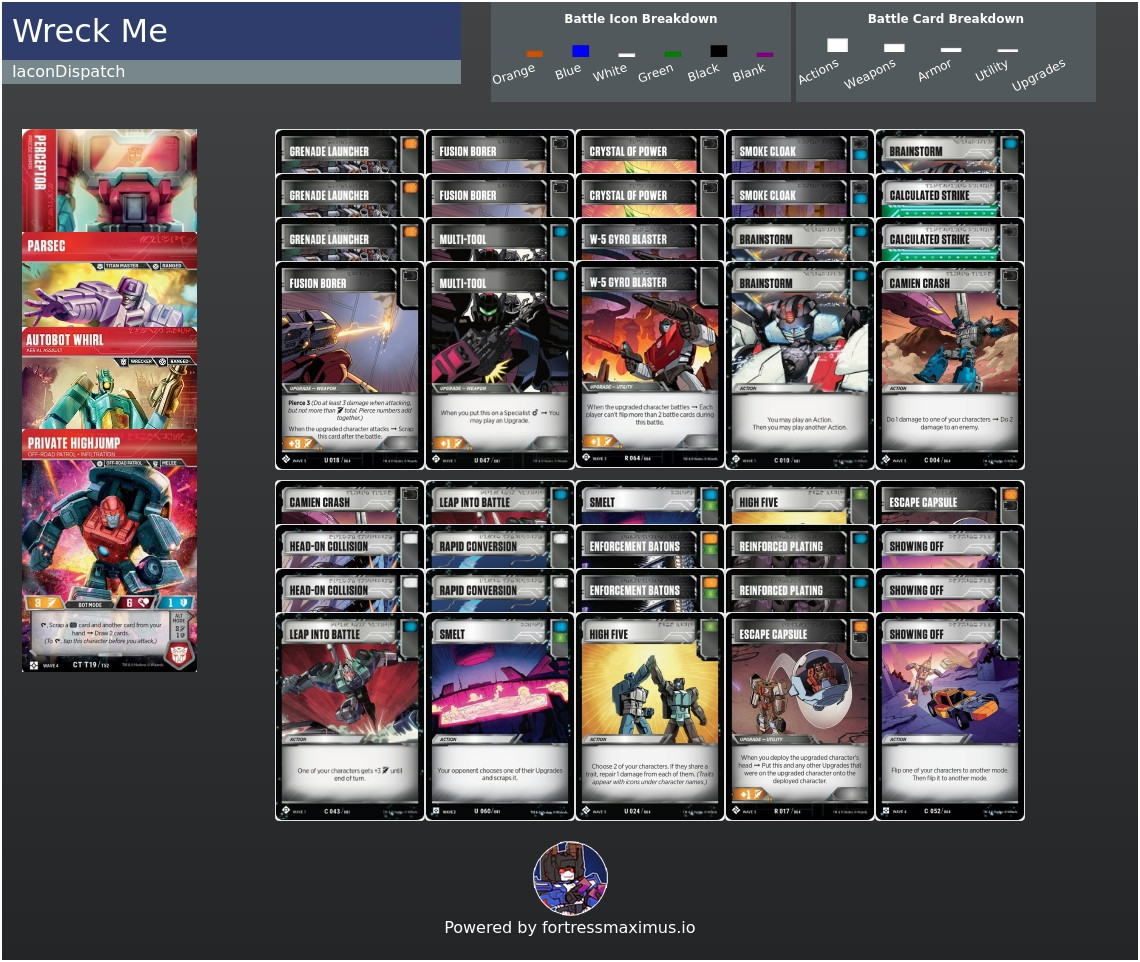Viewport: 1140px width, 962px height.
Task: Select the Black battle icon swatch
Action: [x=718, y=51]
